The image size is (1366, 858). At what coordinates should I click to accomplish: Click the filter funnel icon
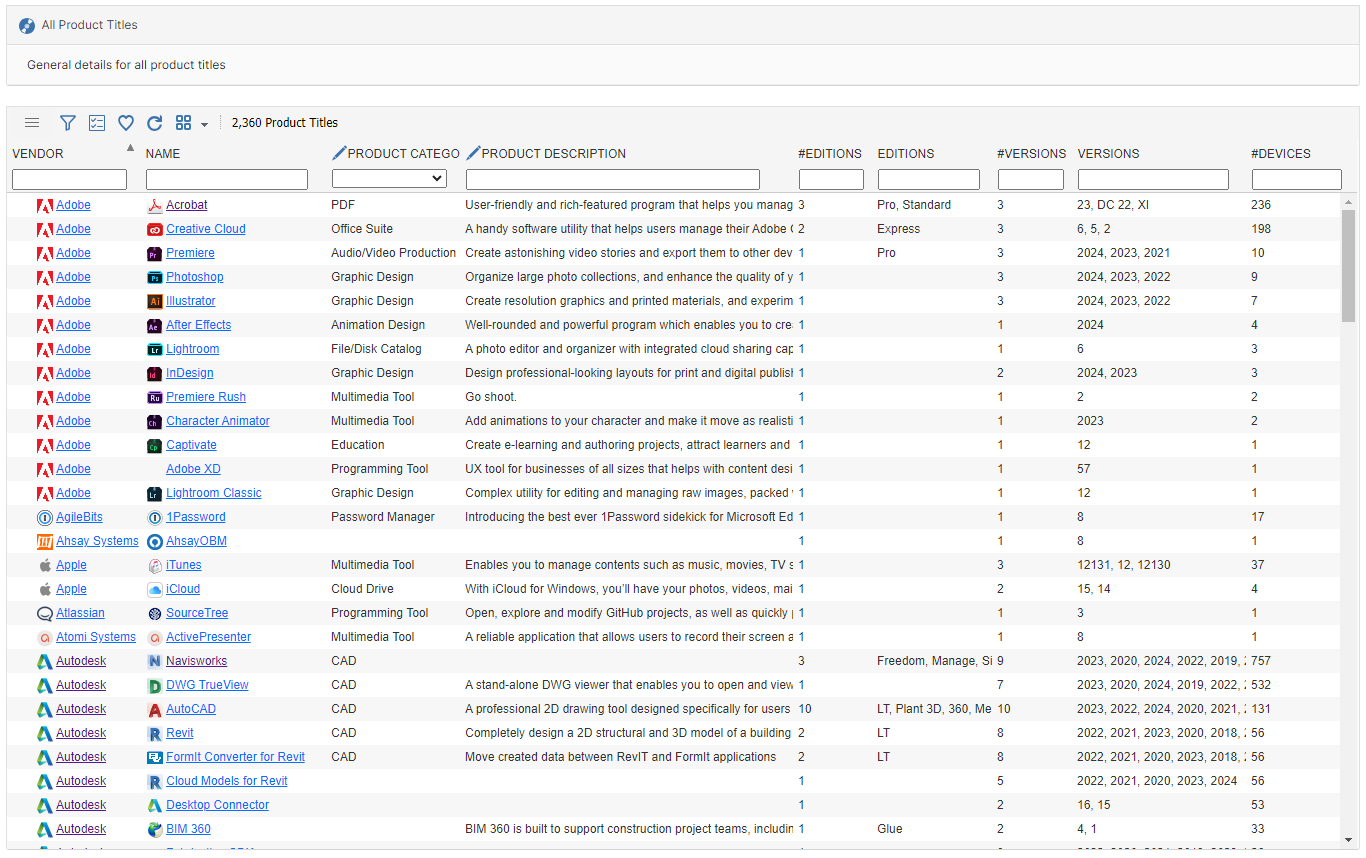pyautogui.click(x=68, y=123)
